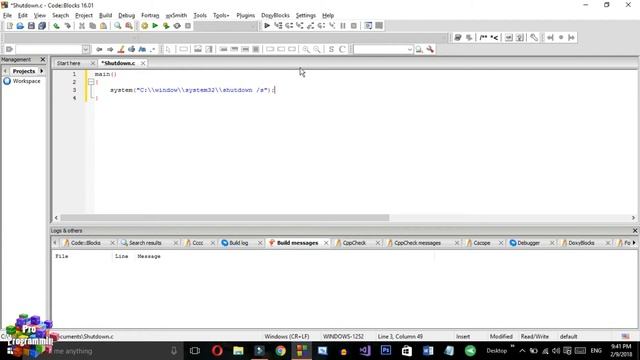Open Photoshop from the Windows taskbar
The height and width of the screenshot is (360, 640).
[386, 351]
